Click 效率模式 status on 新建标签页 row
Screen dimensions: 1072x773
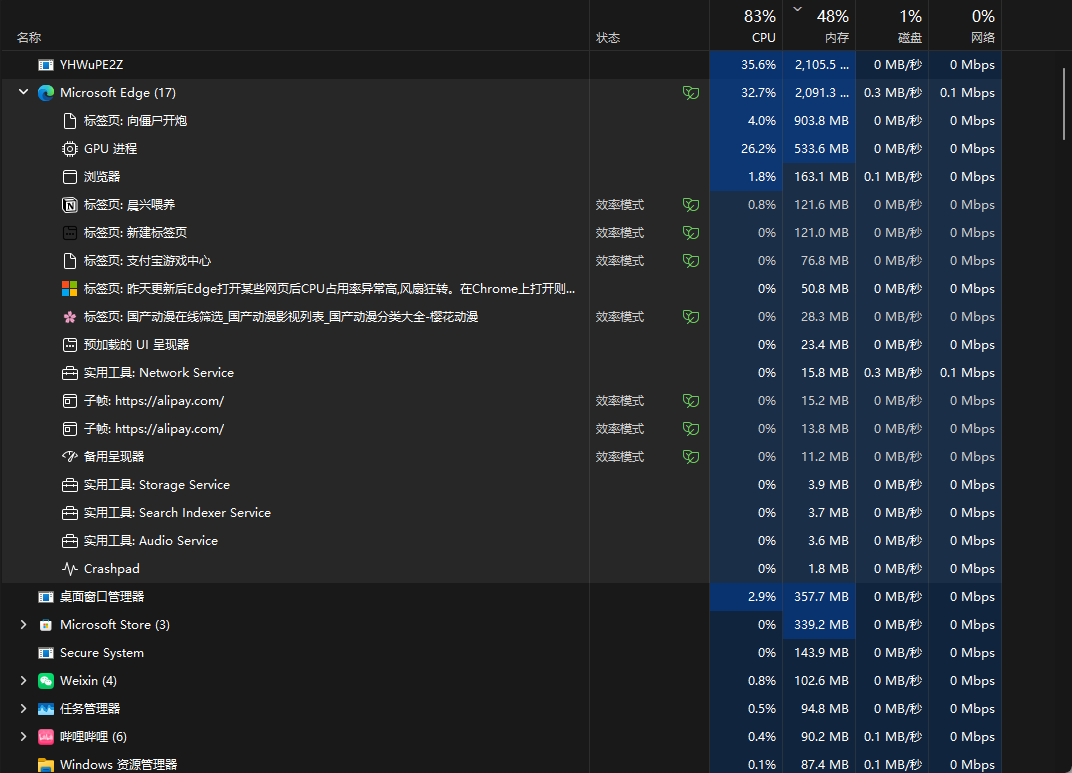619,233
